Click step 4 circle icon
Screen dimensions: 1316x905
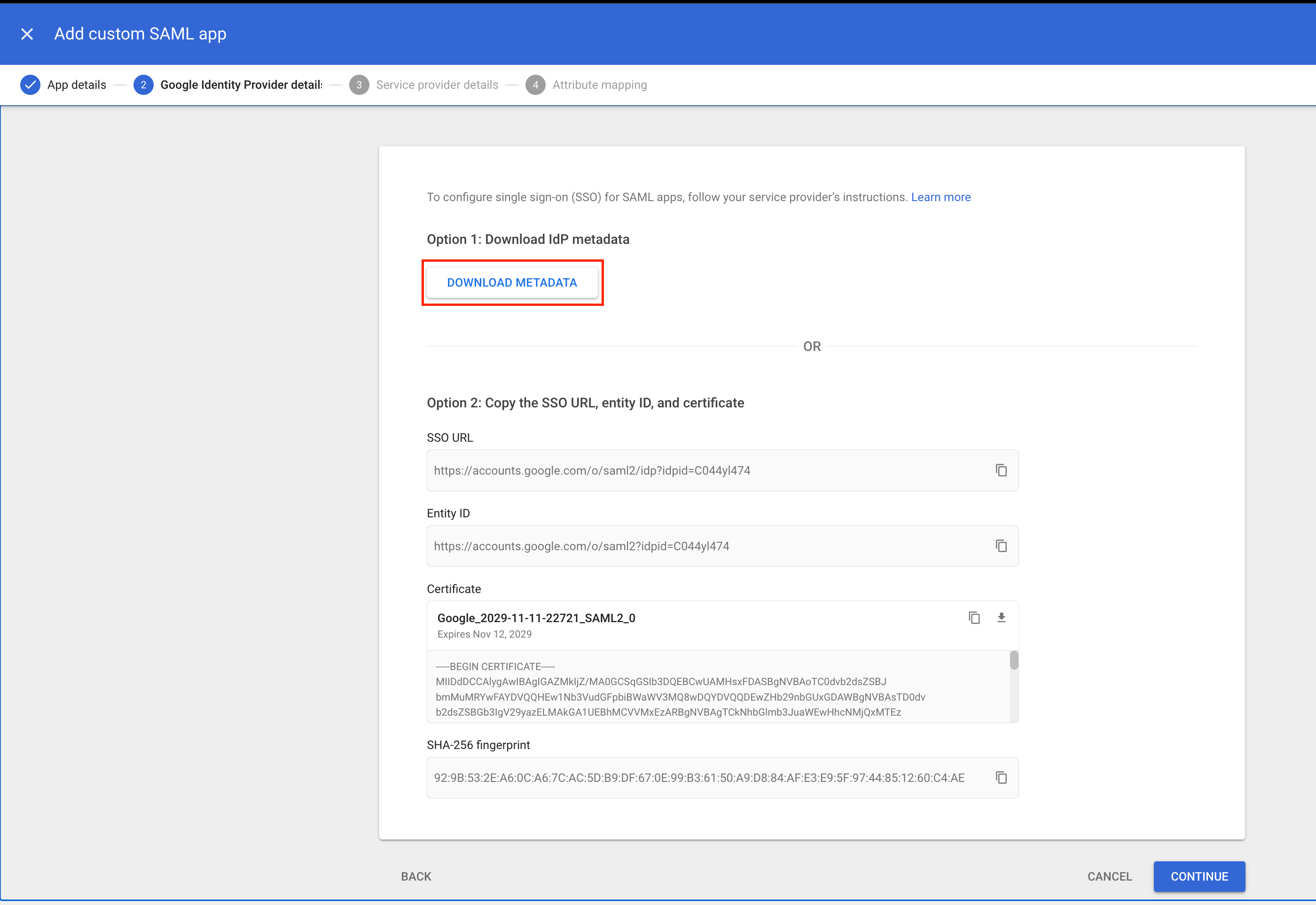coord(535,85)
